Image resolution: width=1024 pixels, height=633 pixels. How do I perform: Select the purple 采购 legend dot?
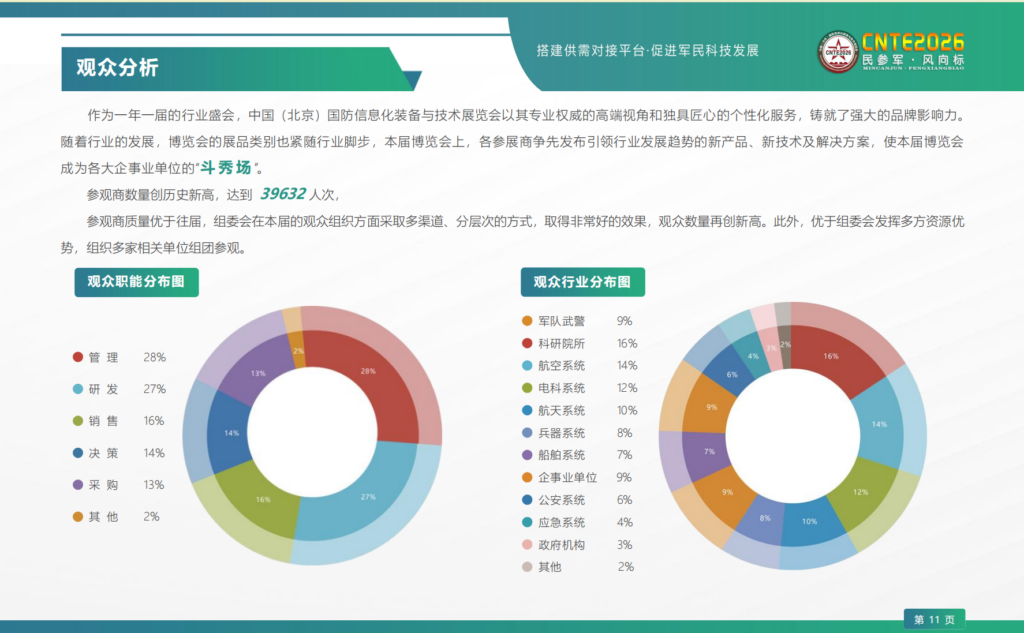(78, 485)
